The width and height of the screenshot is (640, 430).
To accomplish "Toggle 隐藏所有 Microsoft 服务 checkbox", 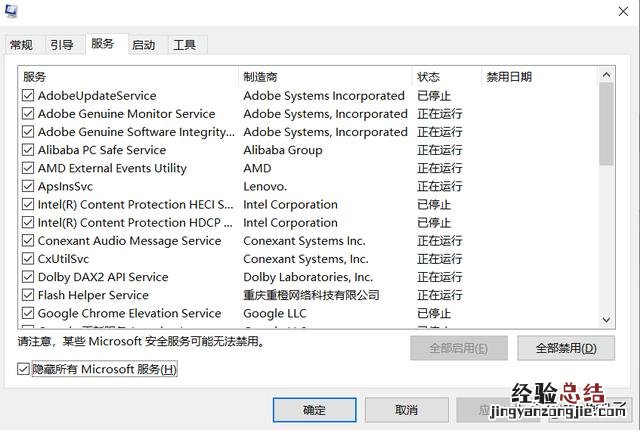I will pos(24,370).
